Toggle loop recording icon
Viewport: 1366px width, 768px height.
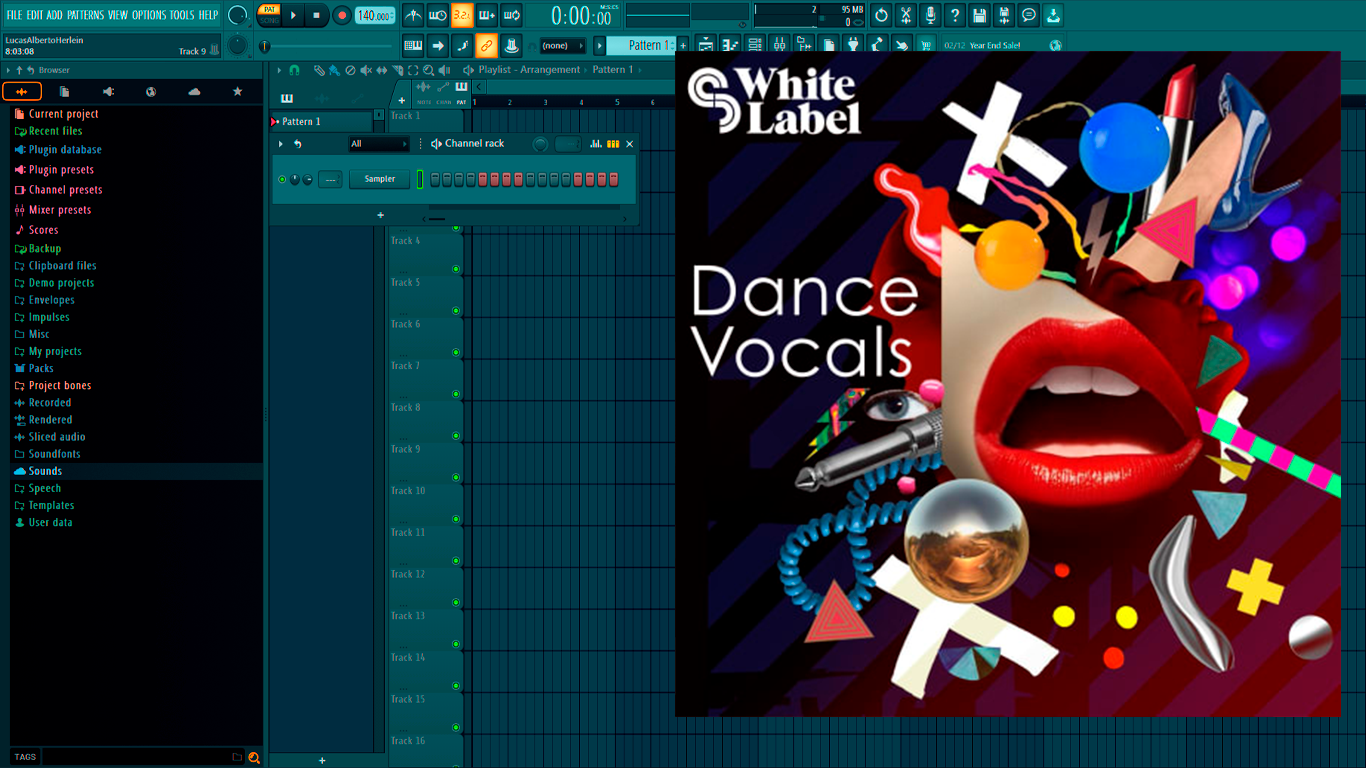click(x=511, y=15)
